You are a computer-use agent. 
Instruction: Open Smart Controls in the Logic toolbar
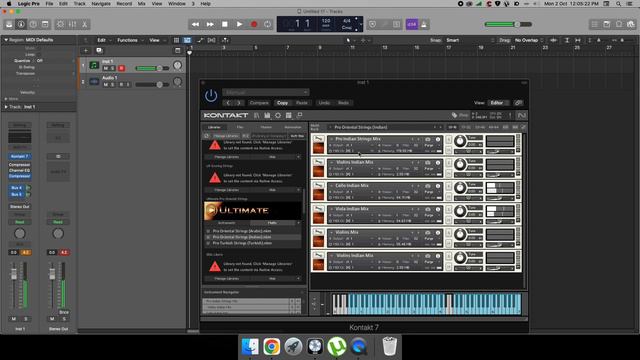coord(60,24)
